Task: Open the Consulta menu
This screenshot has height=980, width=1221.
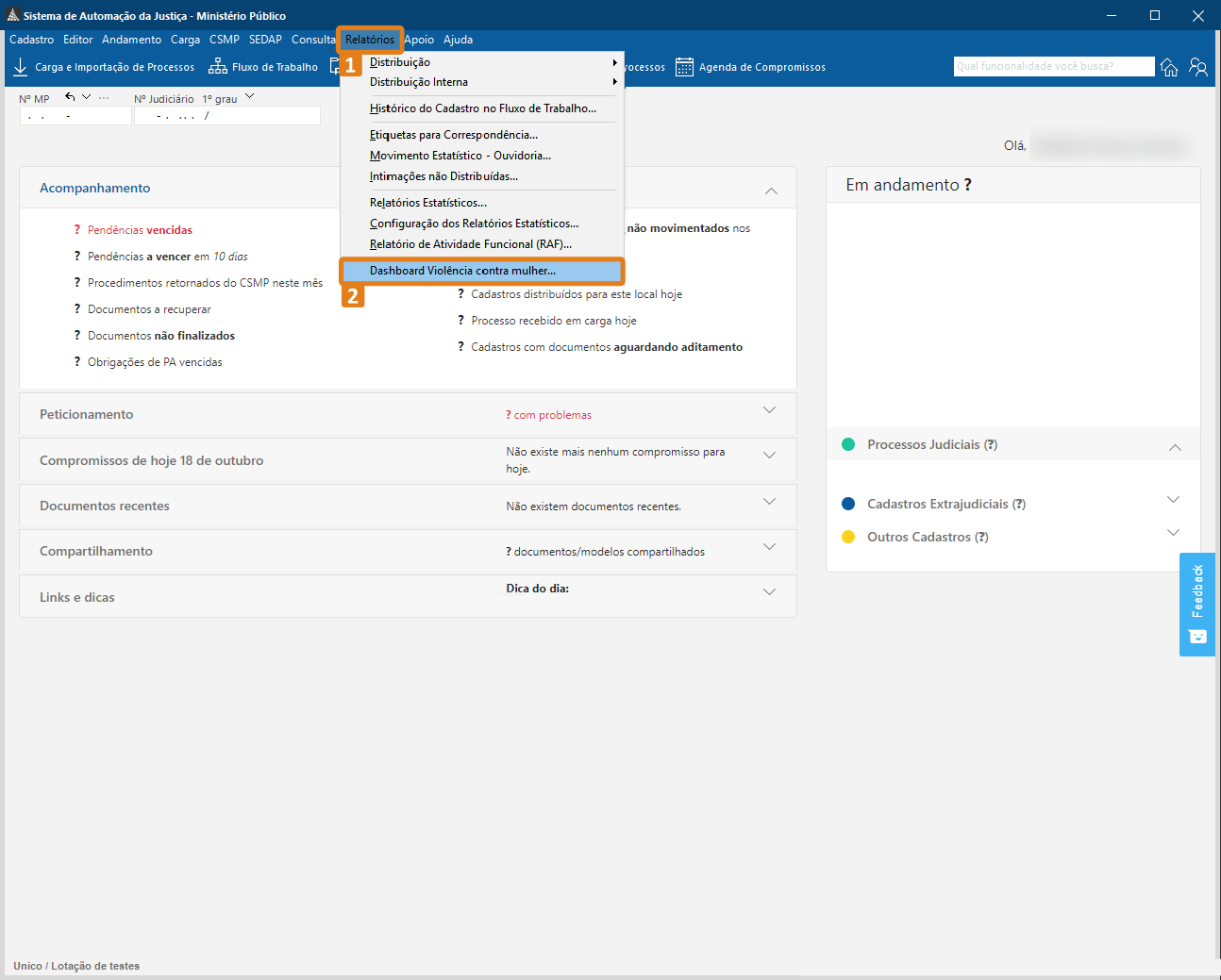Action: [x=313, y=40]
